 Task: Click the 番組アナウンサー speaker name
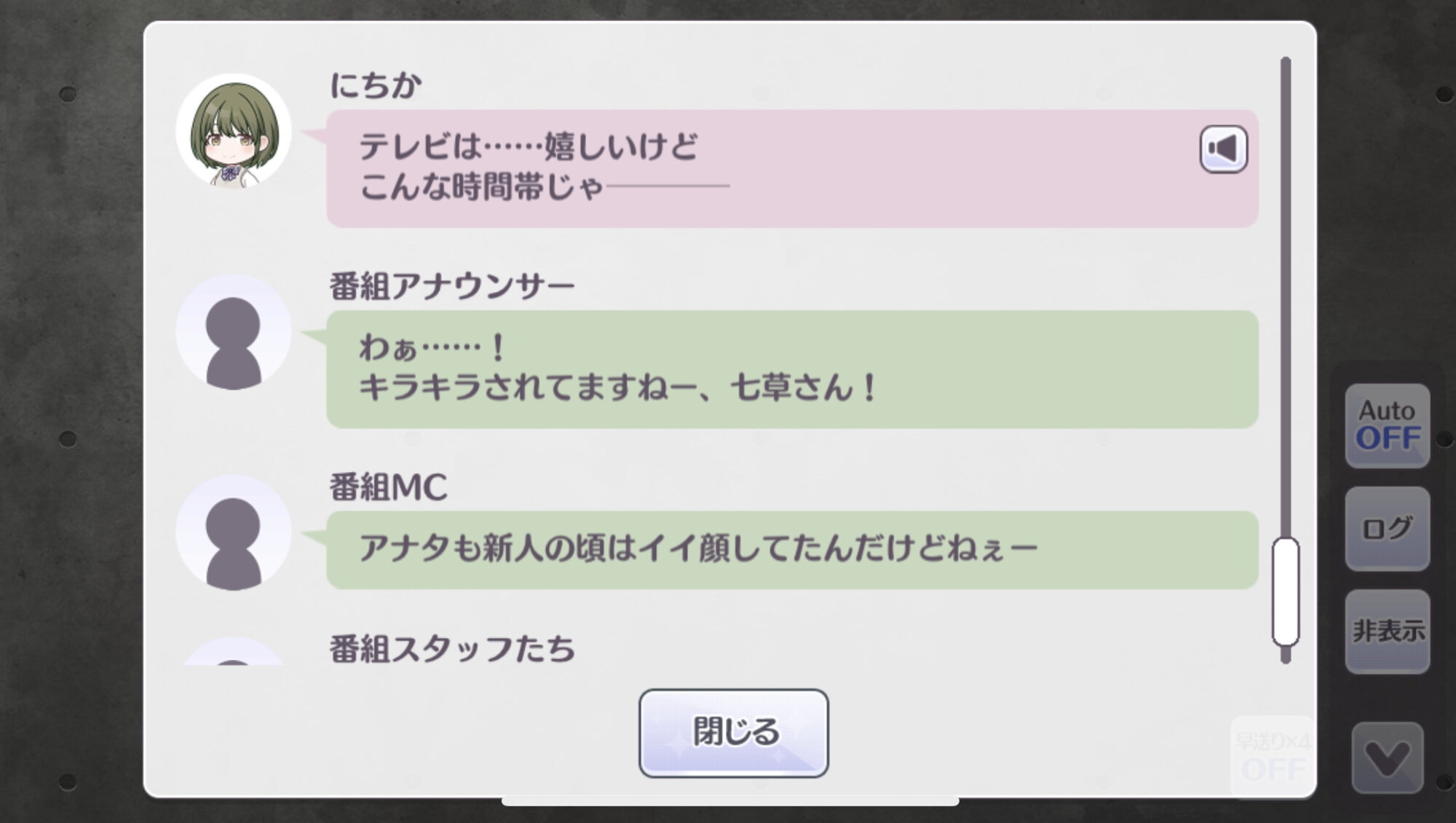click(x=452, y=286)
